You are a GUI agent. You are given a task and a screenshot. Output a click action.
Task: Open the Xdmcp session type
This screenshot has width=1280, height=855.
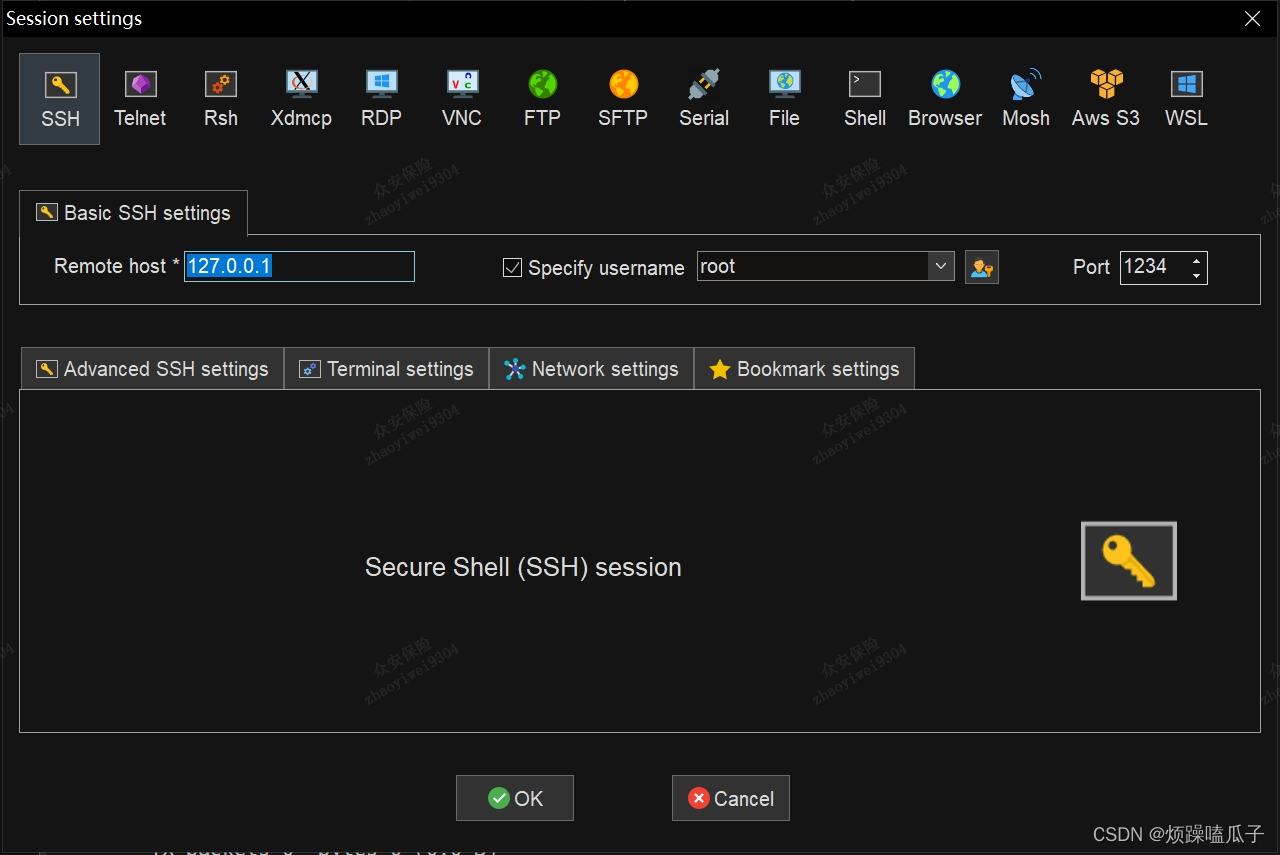tap(301, 98)
